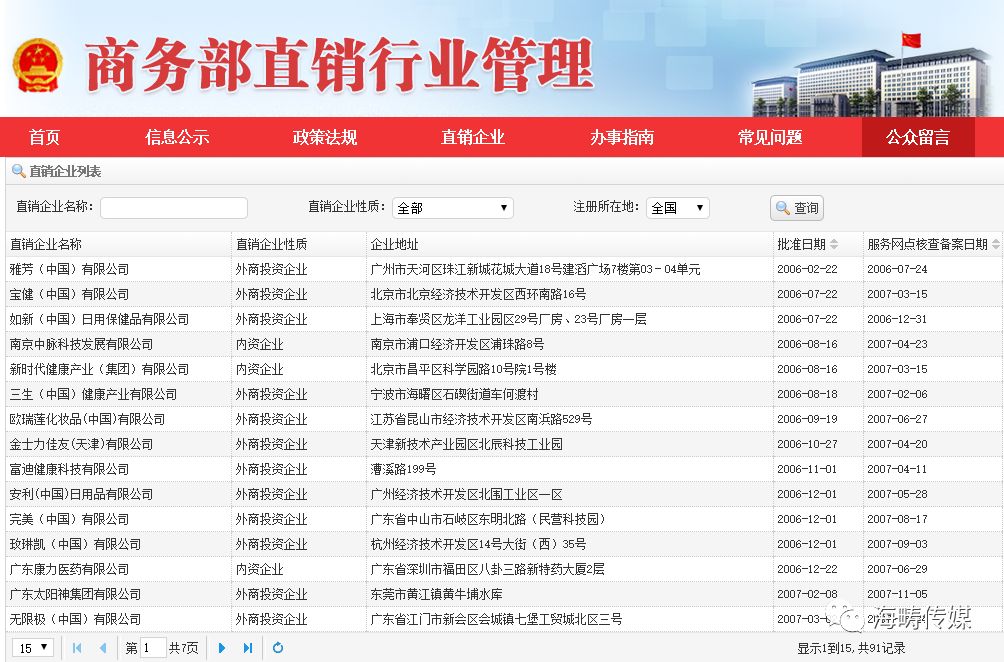The height and width of the screenshot is (662, 1004).
Task: Open 首页 home link
Action: coord(44,138)
